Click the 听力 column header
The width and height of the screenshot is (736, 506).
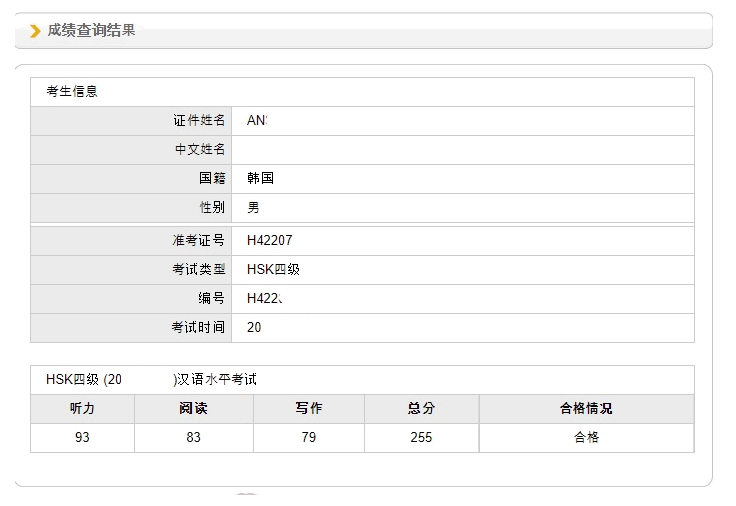pos(82,408)
